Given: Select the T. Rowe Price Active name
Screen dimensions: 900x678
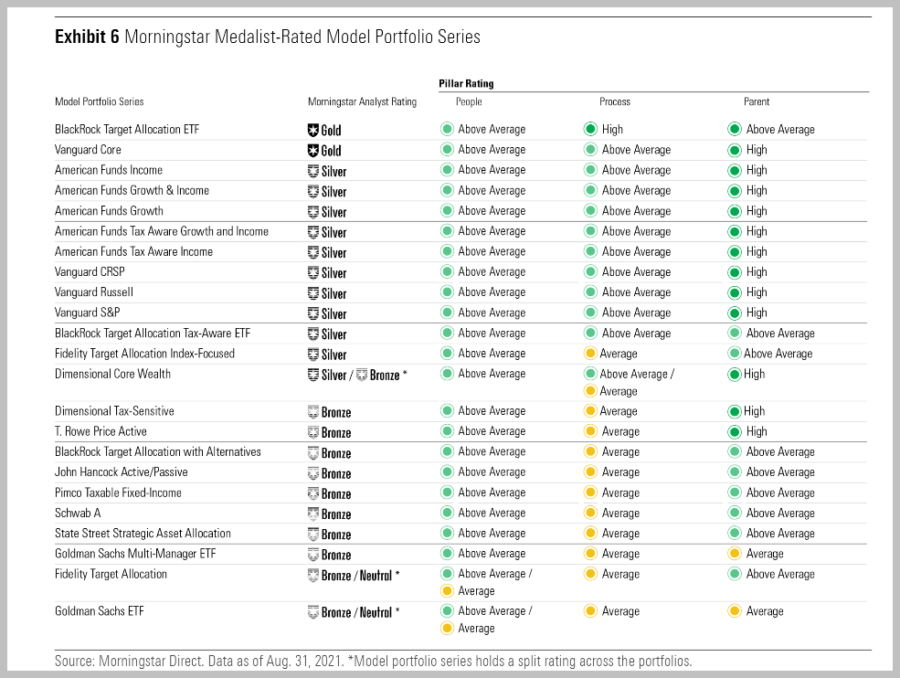Looking at the screenshot, I should pyautogui.click(x=100, y=431).
